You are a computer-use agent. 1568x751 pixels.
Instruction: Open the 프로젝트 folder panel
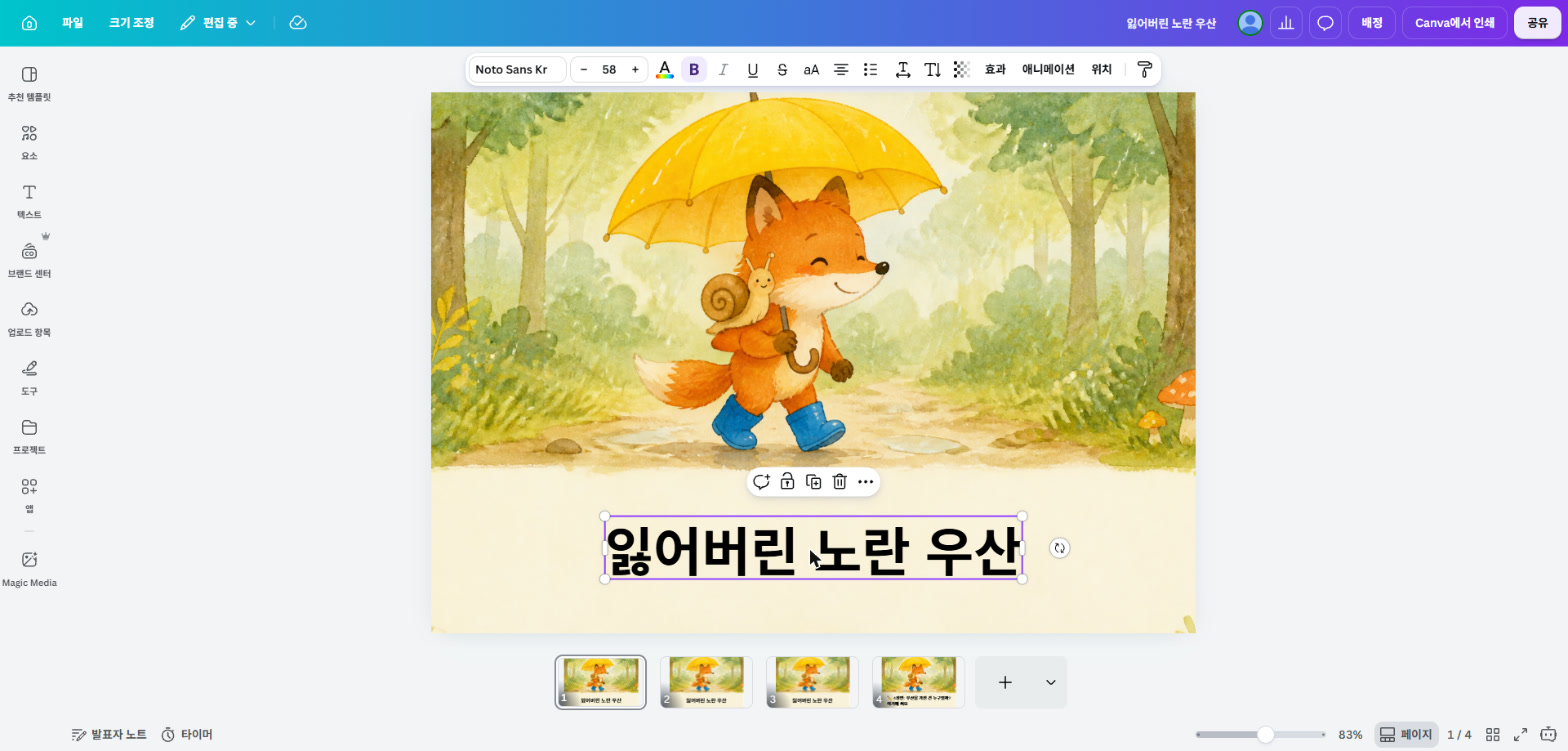[x=29, y=436]
